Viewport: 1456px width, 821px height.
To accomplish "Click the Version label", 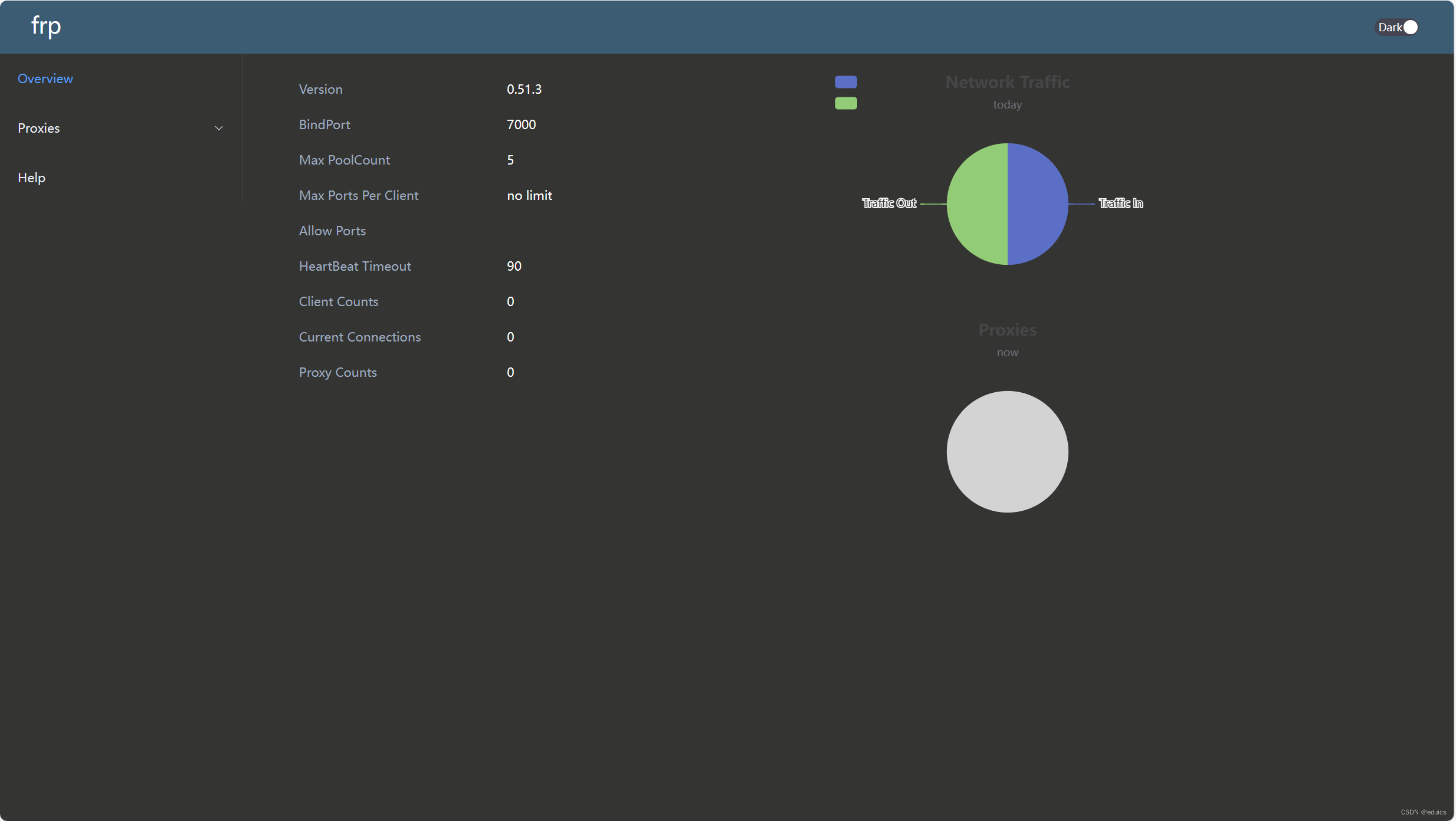I will pos(321,89).
